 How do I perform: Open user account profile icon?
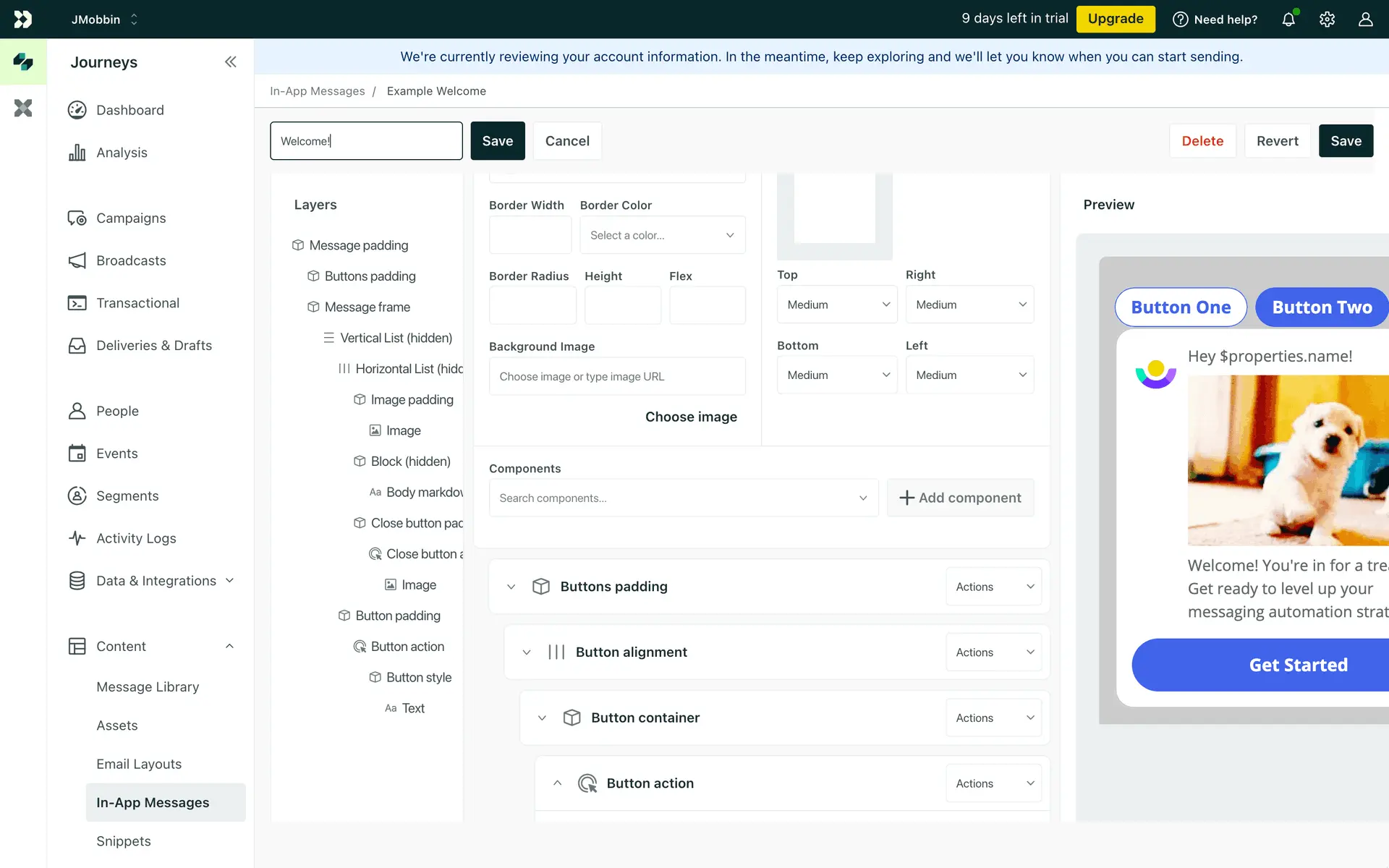pyautogui.click(x=1365, y=20)
